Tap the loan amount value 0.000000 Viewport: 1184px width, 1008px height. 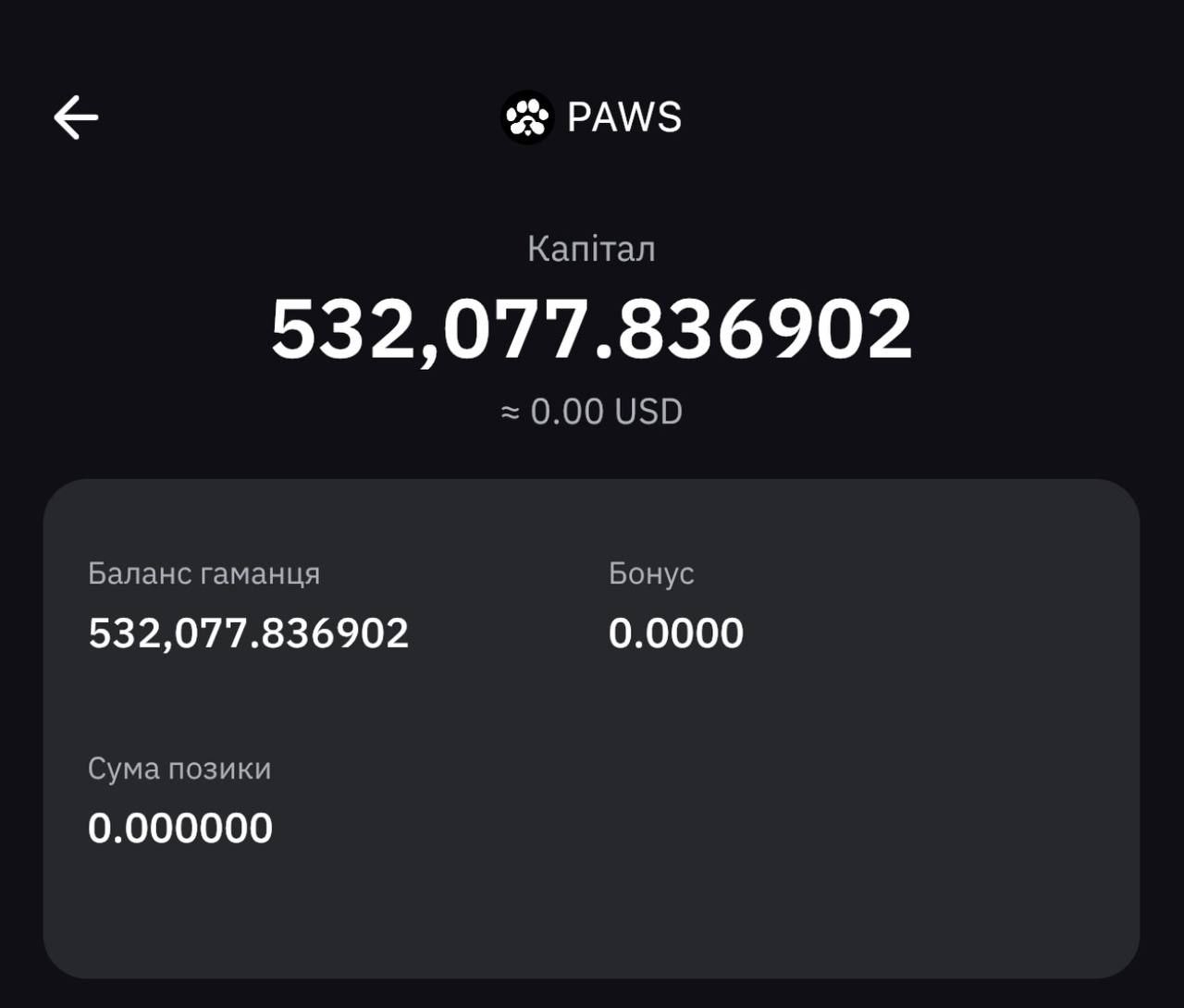180,828
